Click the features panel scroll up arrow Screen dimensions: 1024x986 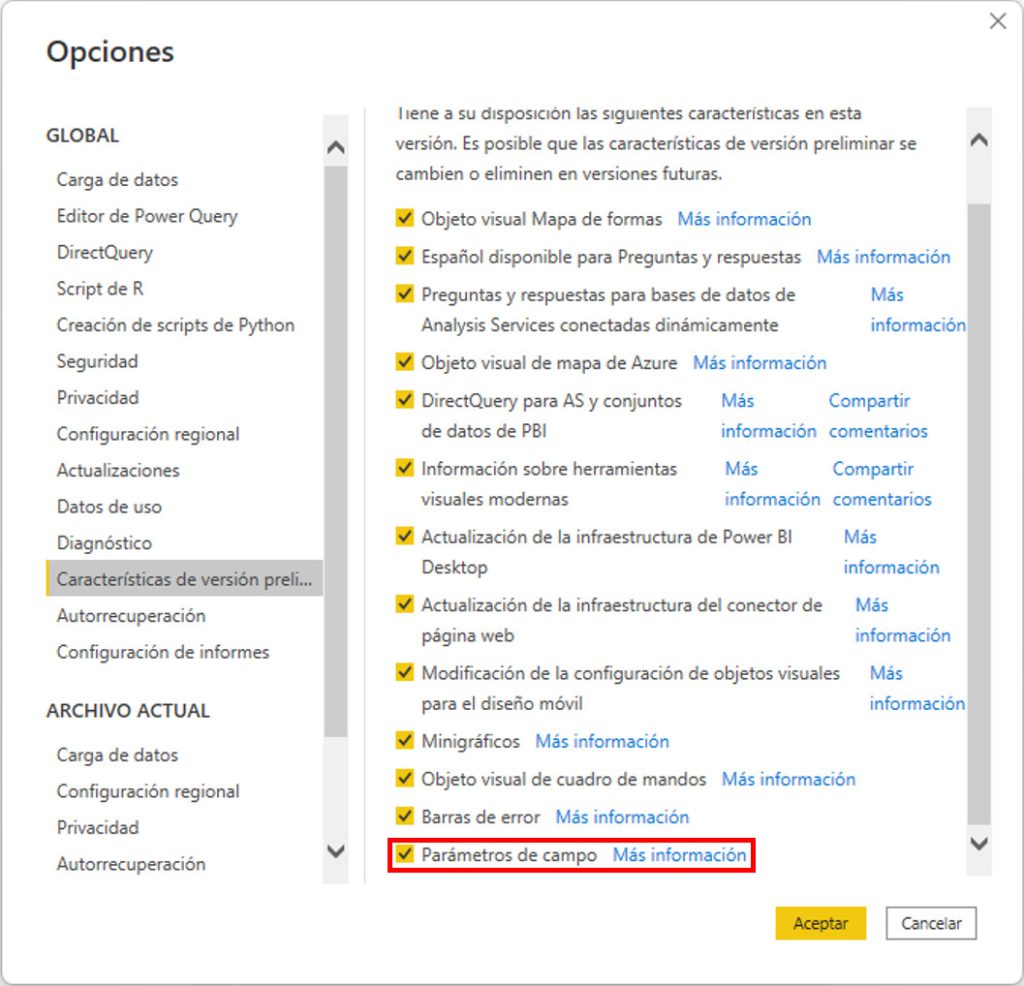(x=979, y=140)
